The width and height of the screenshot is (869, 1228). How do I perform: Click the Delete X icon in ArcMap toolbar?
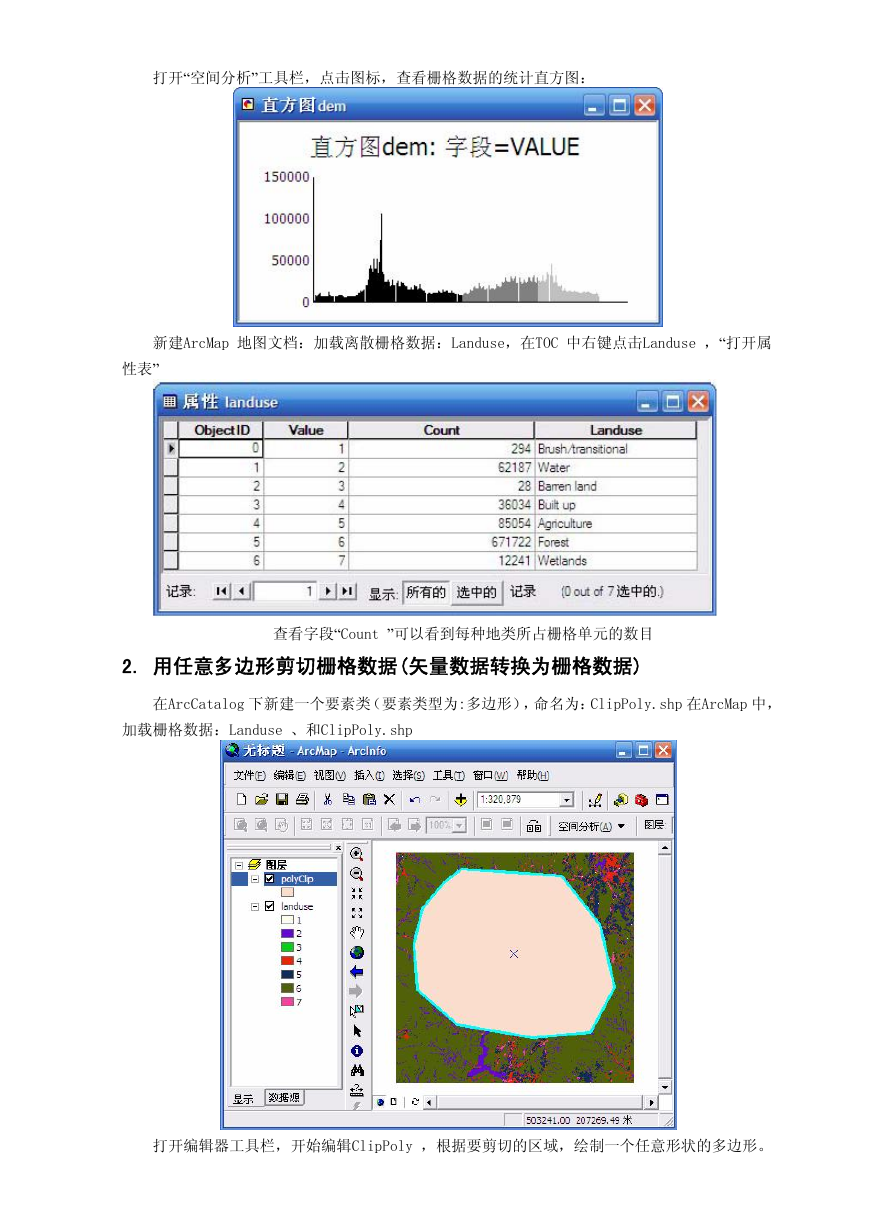click(x=389, y=800)
